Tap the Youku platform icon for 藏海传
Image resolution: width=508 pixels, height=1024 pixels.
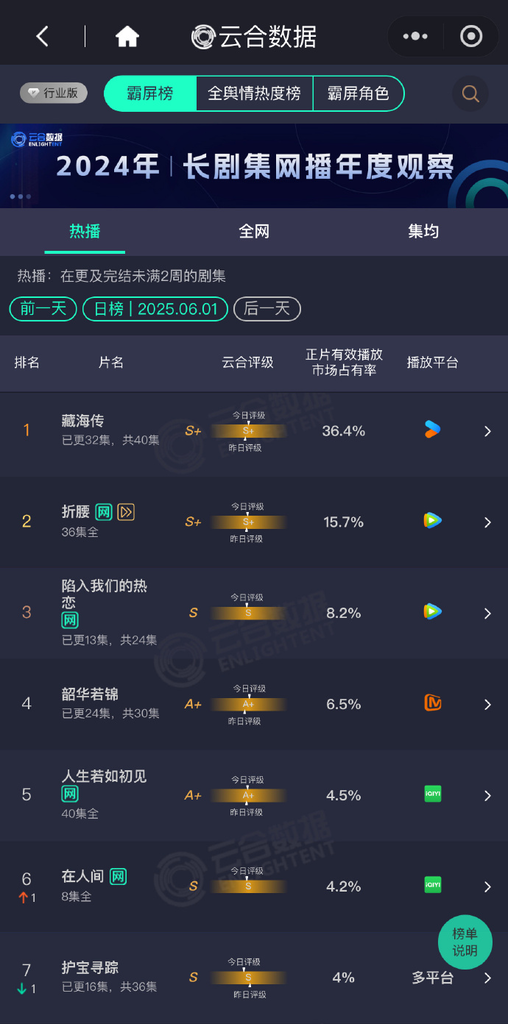[x=432, y=430]
